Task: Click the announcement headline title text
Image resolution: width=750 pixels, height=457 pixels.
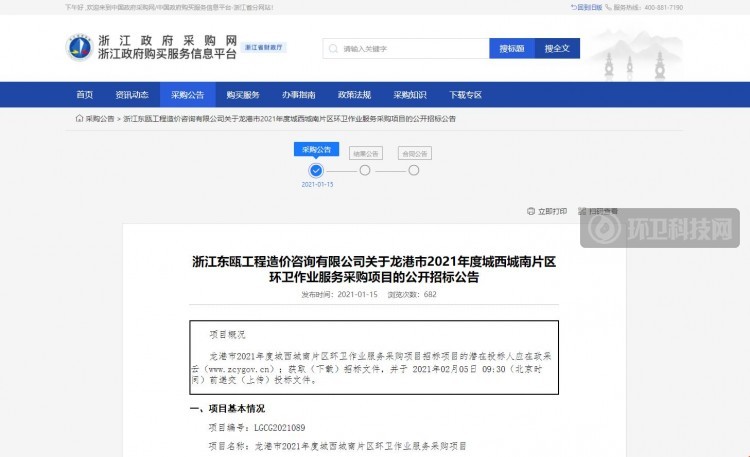Action: [x=374, y=269]
